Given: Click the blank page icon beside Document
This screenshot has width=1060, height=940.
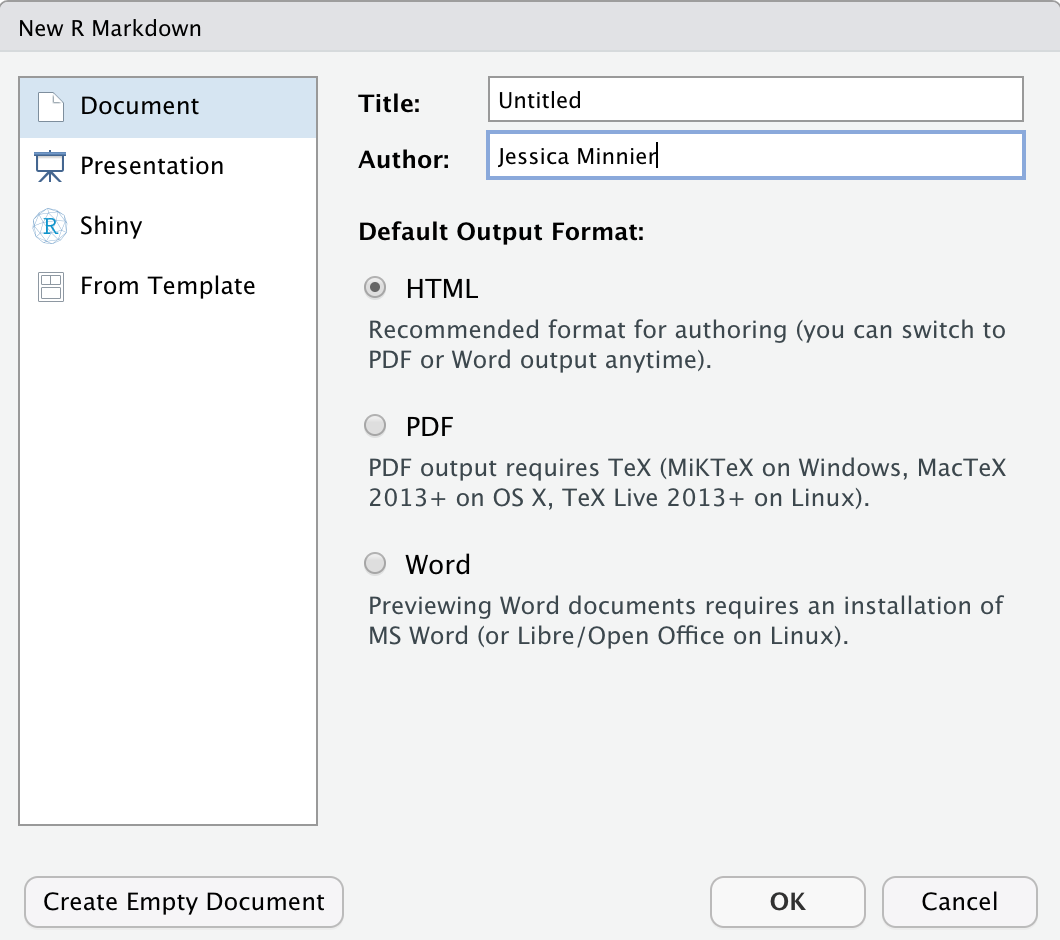Looking at the screenshot, I should [50, 107].
